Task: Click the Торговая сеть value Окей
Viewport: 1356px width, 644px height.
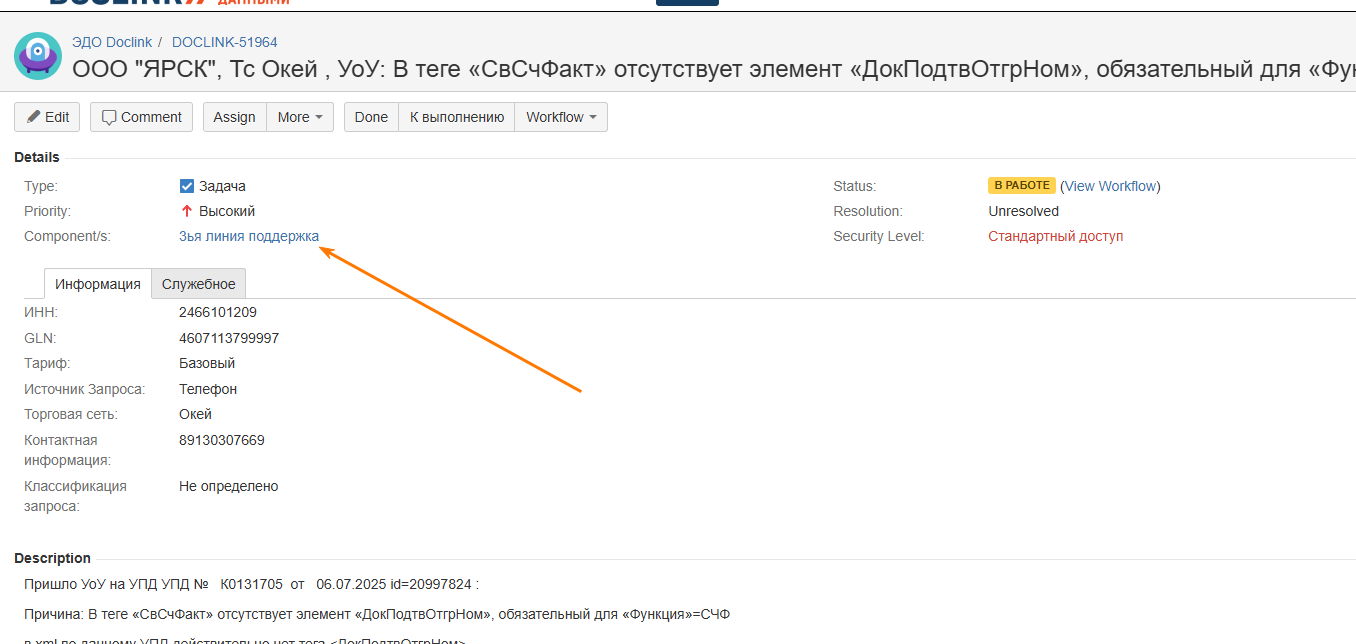Action: [196, 414]
